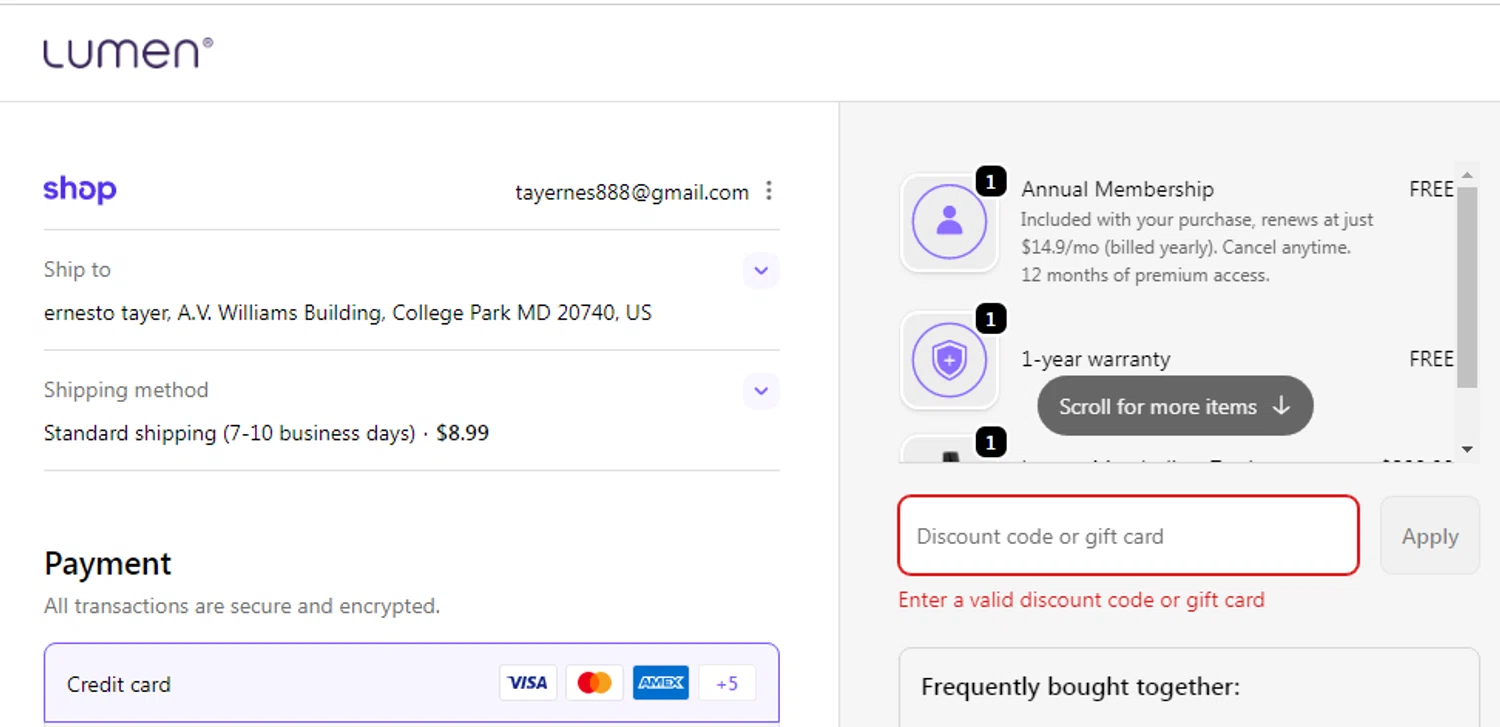This screenshot has height=727, width=1500.
Task: Click the order summary scrollbar down arrow
Action: (x=1467, y=450)
